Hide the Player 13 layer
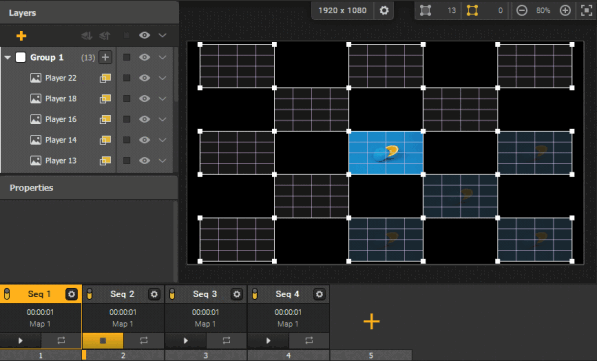The image size is (597, 361). [x=144, y=161]
